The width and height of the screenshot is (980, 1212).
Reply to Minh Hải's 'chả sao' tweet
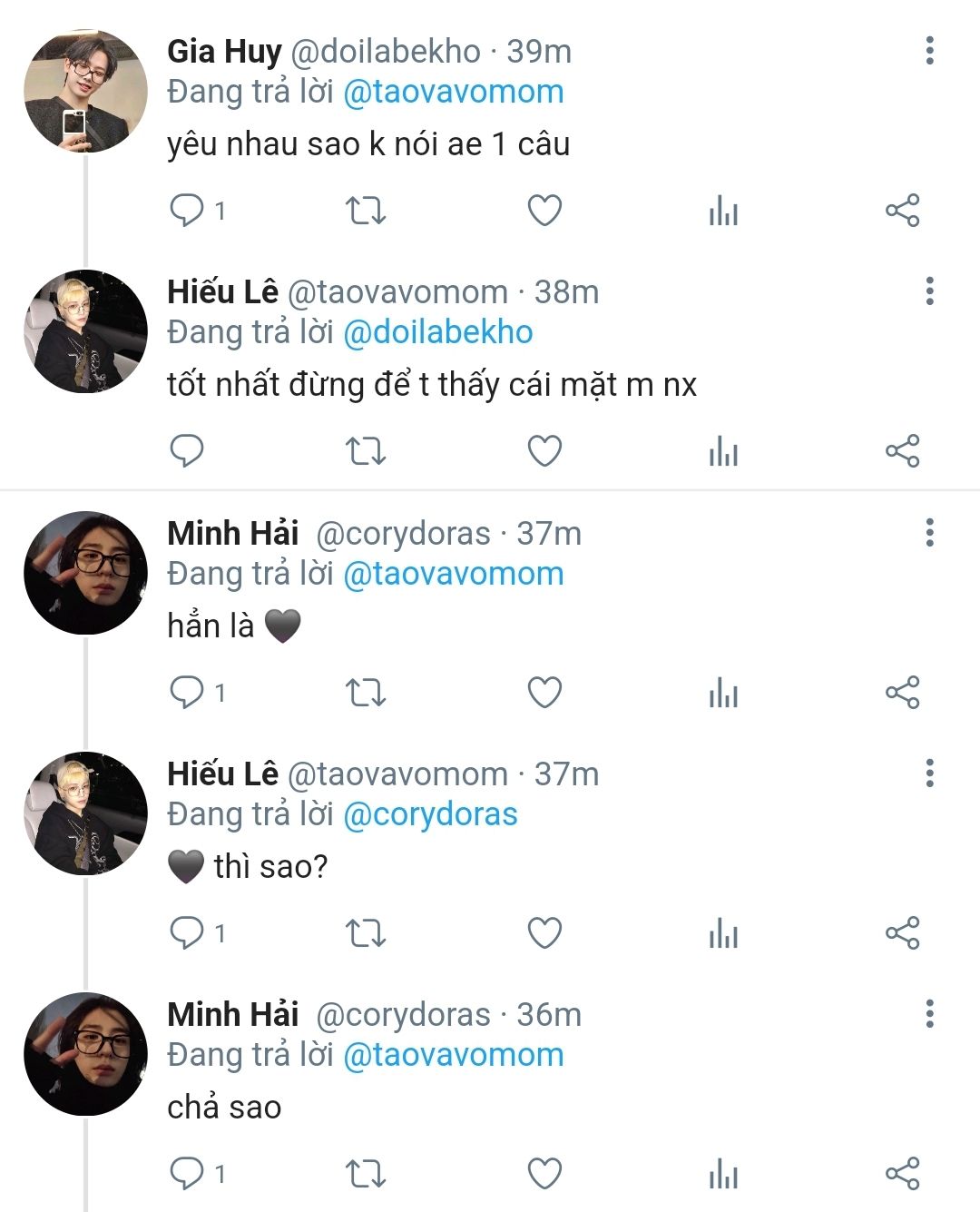187,1174
